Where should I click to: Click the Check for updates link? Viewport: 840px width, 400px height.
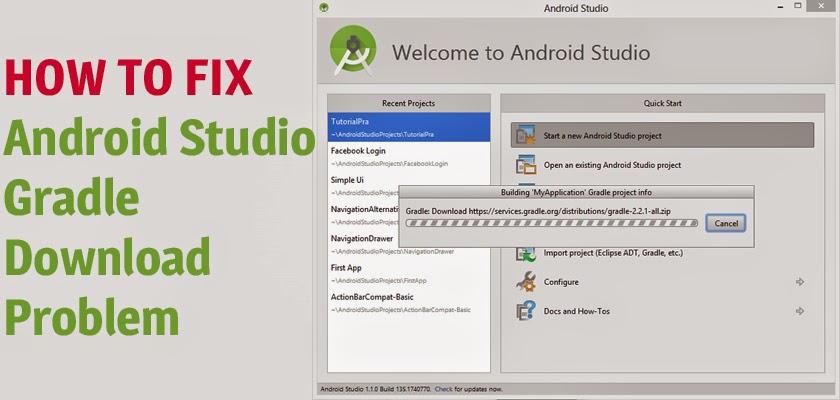click(x=444, y=389)
